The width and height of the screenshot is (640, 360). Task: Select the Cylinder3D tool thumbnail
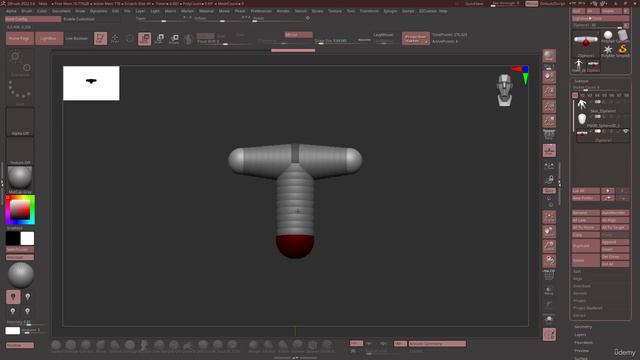pyautogui.click(x=622, y=36)
